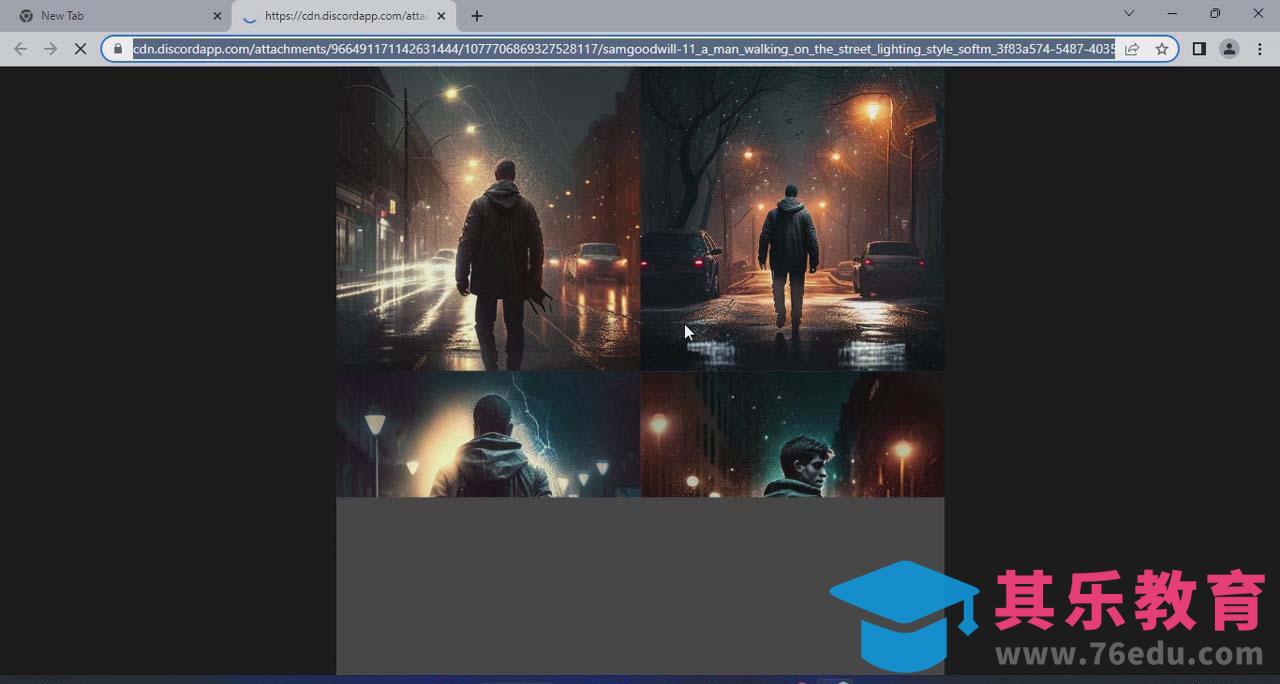
Task: View site information via lock icon
Action: (x=118, y=49)
